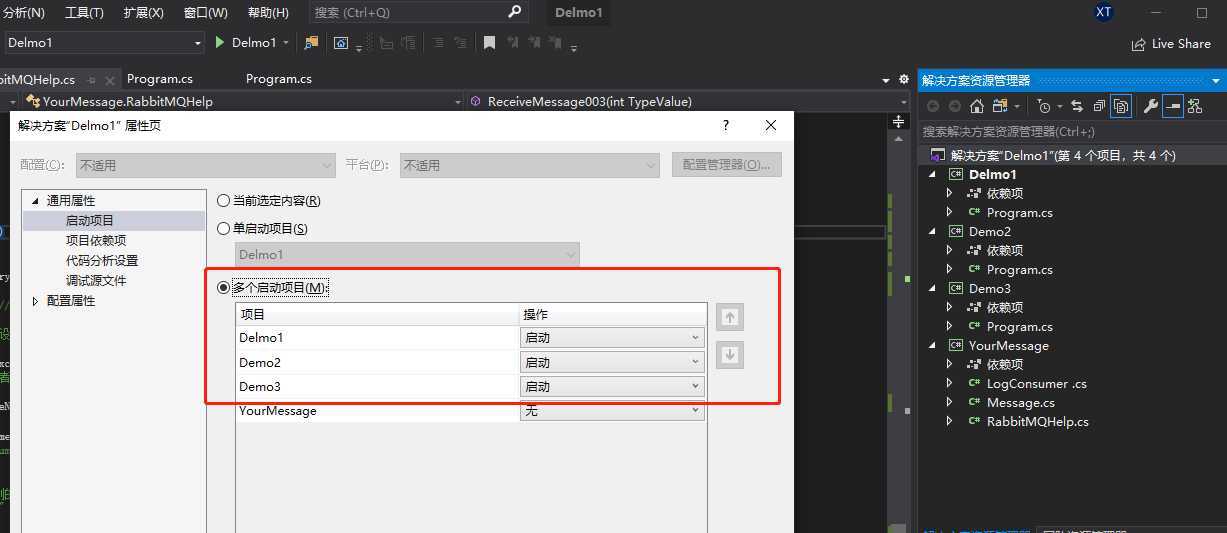Select 当前选定内容 radio button

(x=223, y=200)
